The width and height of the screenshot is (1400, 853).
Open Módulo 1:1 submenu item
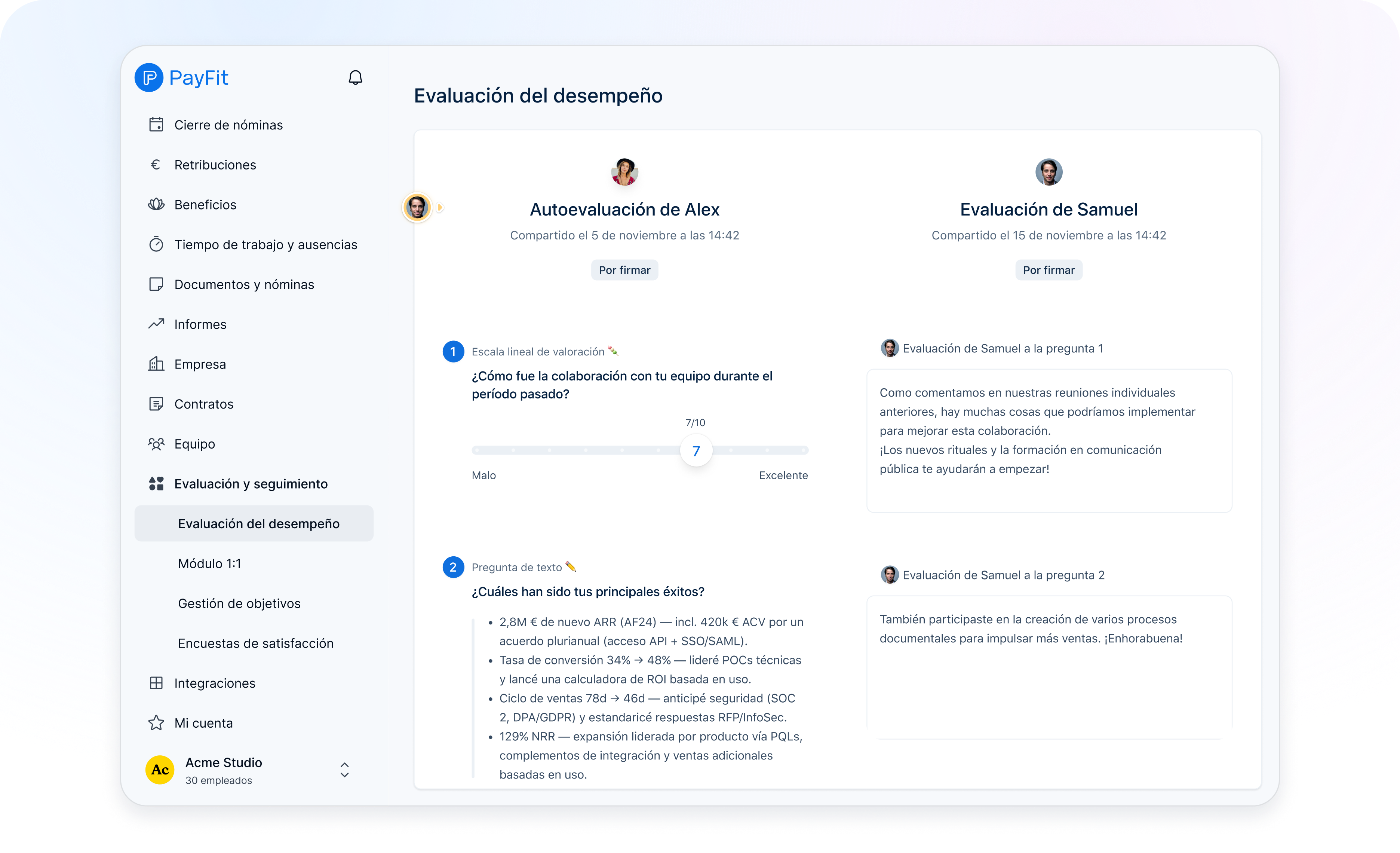tap(209, 563)
